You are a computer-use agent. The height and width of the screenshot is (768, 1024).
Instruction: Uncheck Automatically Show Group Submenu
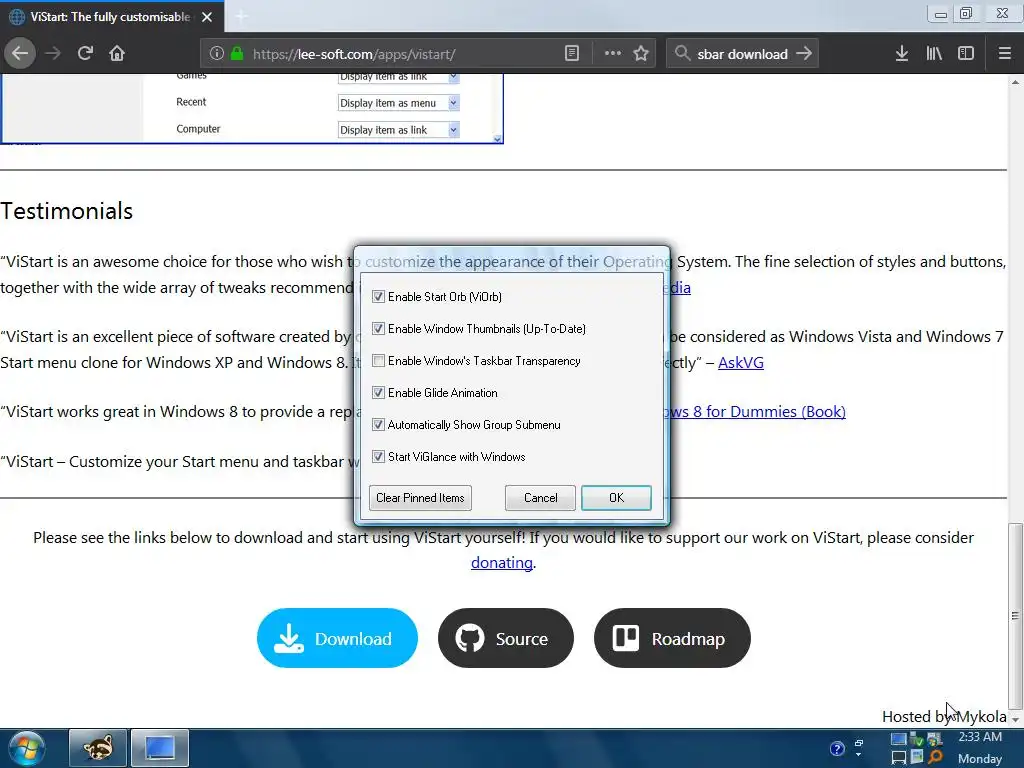click(x=378, y=424)
